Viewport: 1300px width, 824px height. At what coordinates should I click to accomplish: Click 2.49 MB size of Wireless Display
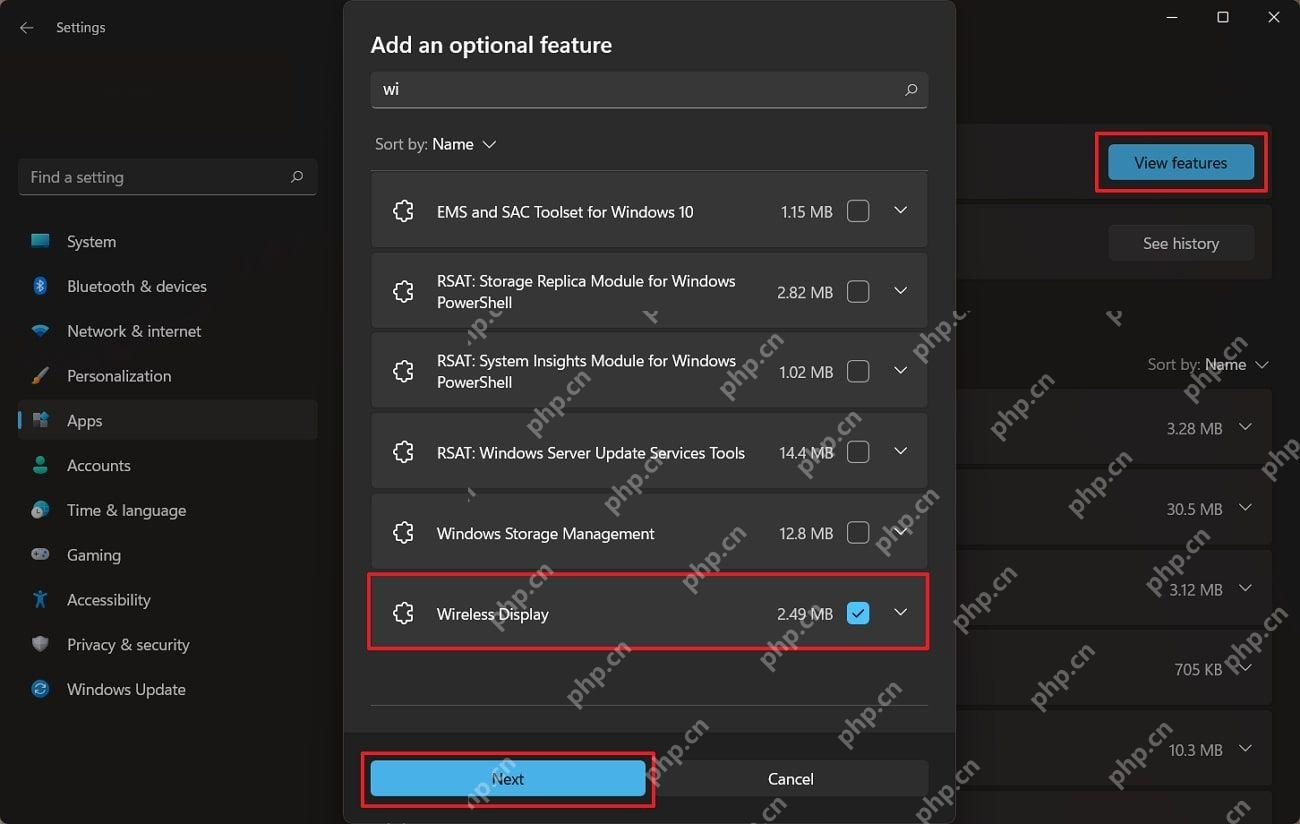[805, 614]
